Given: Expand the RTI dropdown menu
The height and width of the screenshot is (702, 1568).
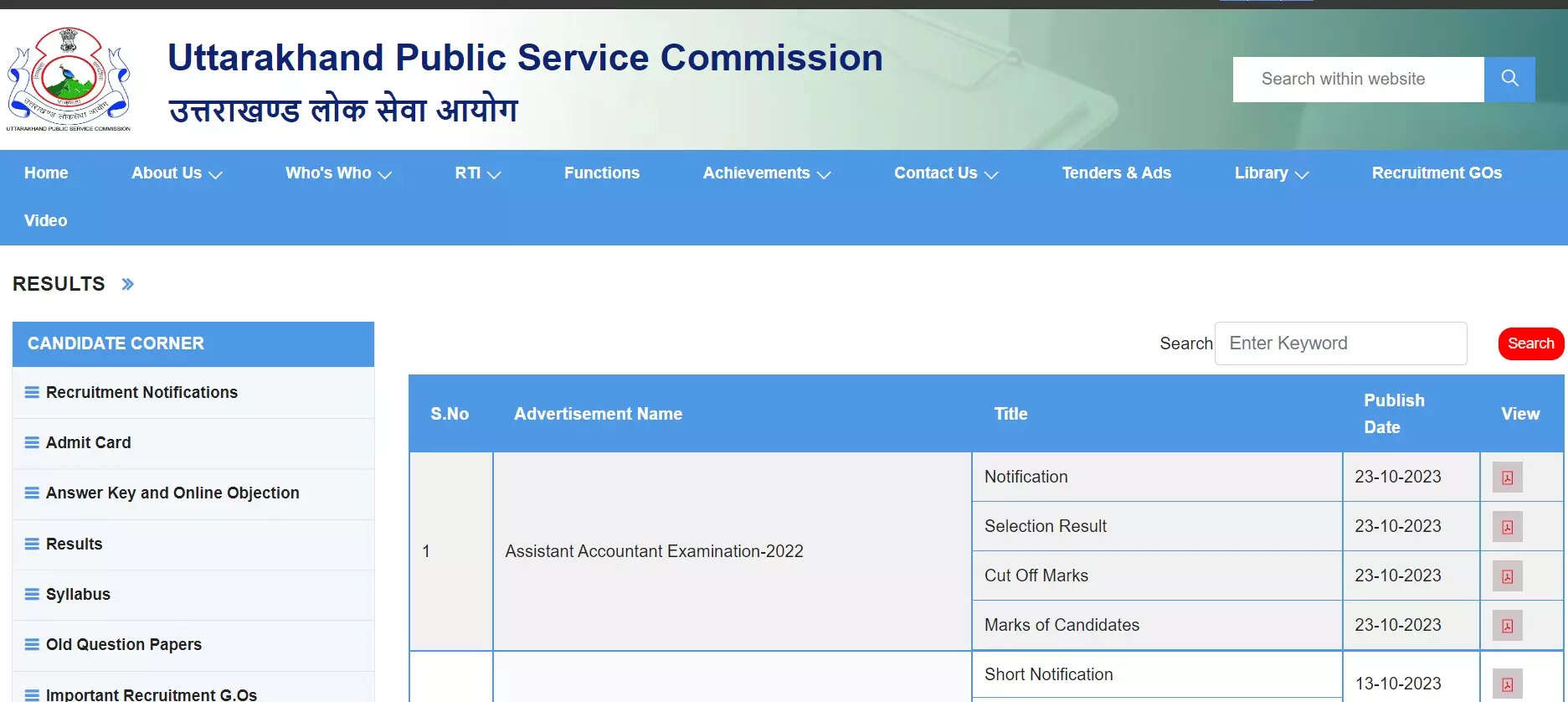Looking at the screenshot, I should tap(477, 173).
